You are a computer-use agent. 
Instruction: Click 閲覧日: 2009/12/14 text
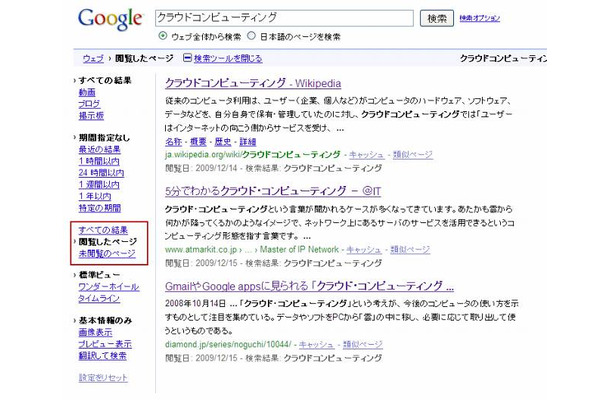(201, 168)
